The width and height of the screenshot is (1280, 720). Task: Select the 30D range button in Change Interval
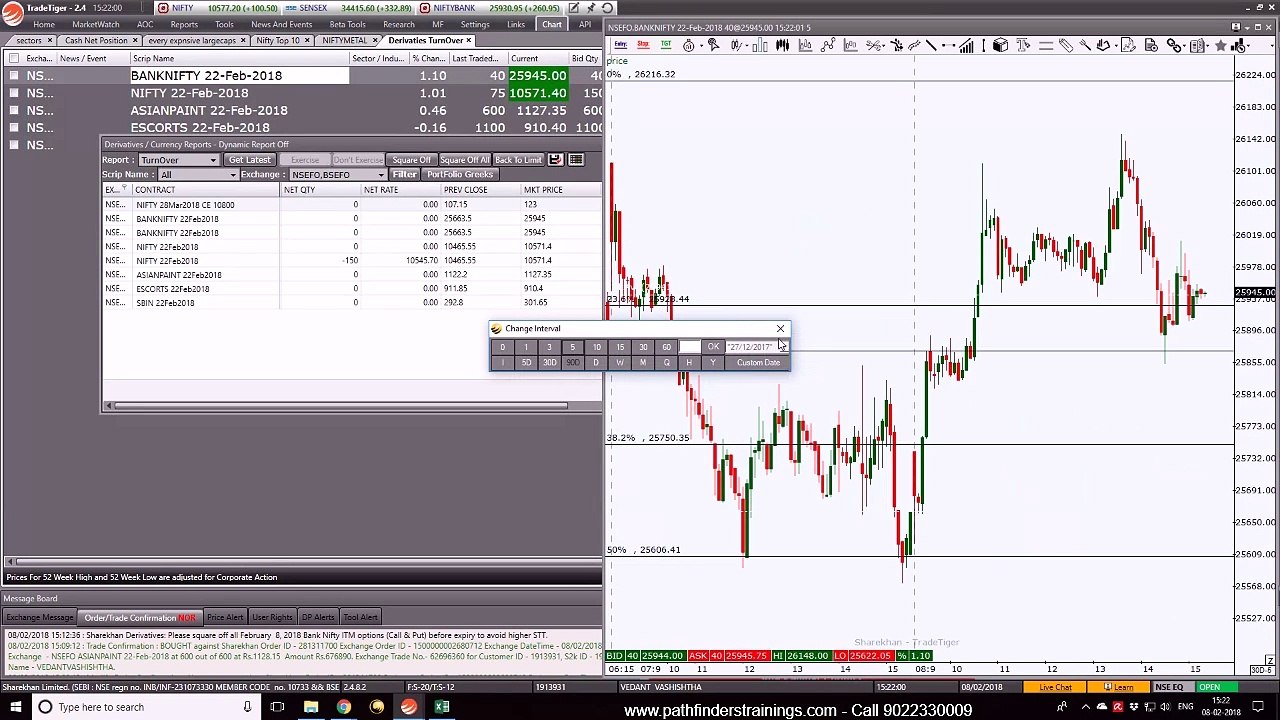549,363
